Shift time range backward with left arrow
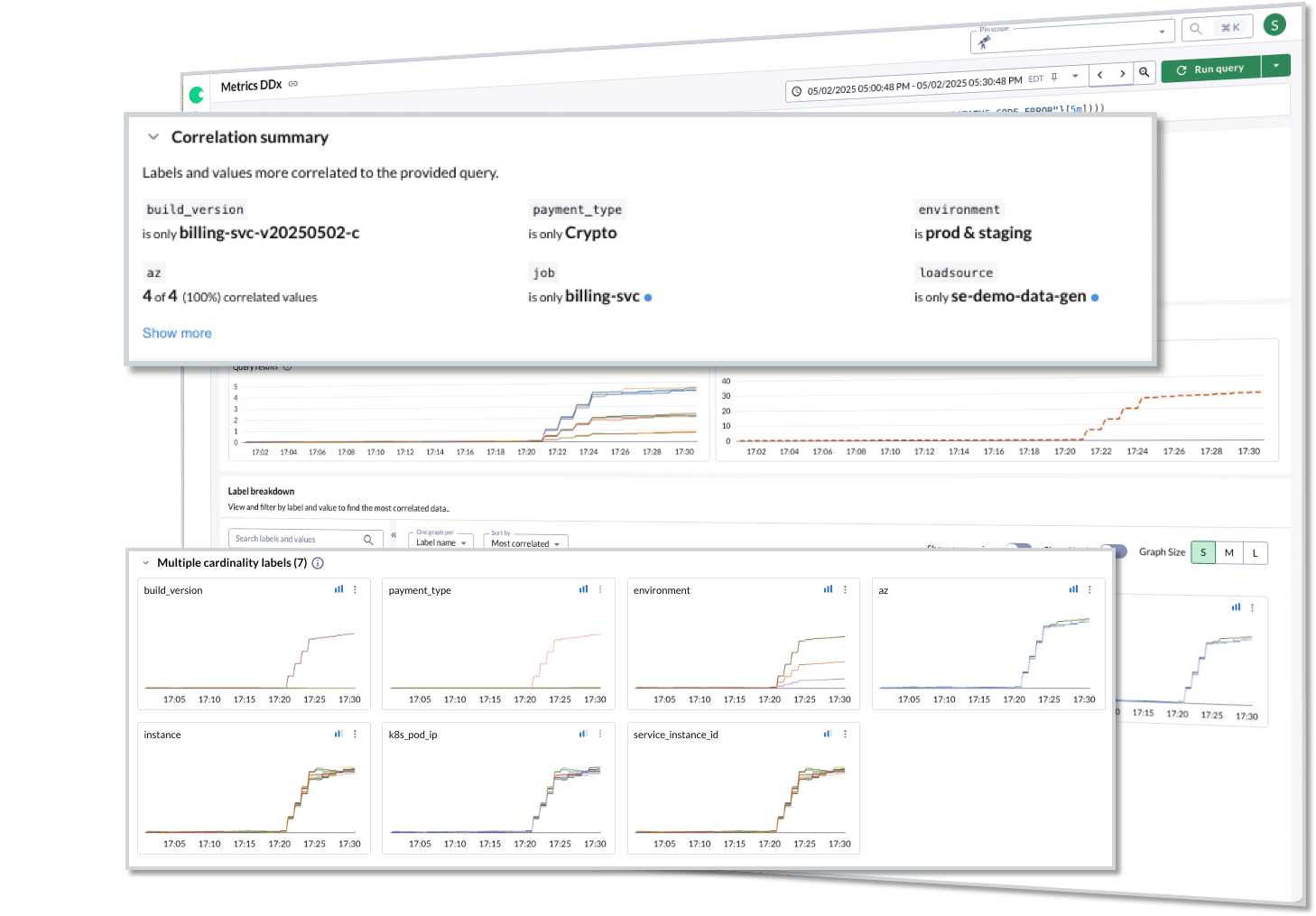 pyautogui.click(x=1099, y=75)
